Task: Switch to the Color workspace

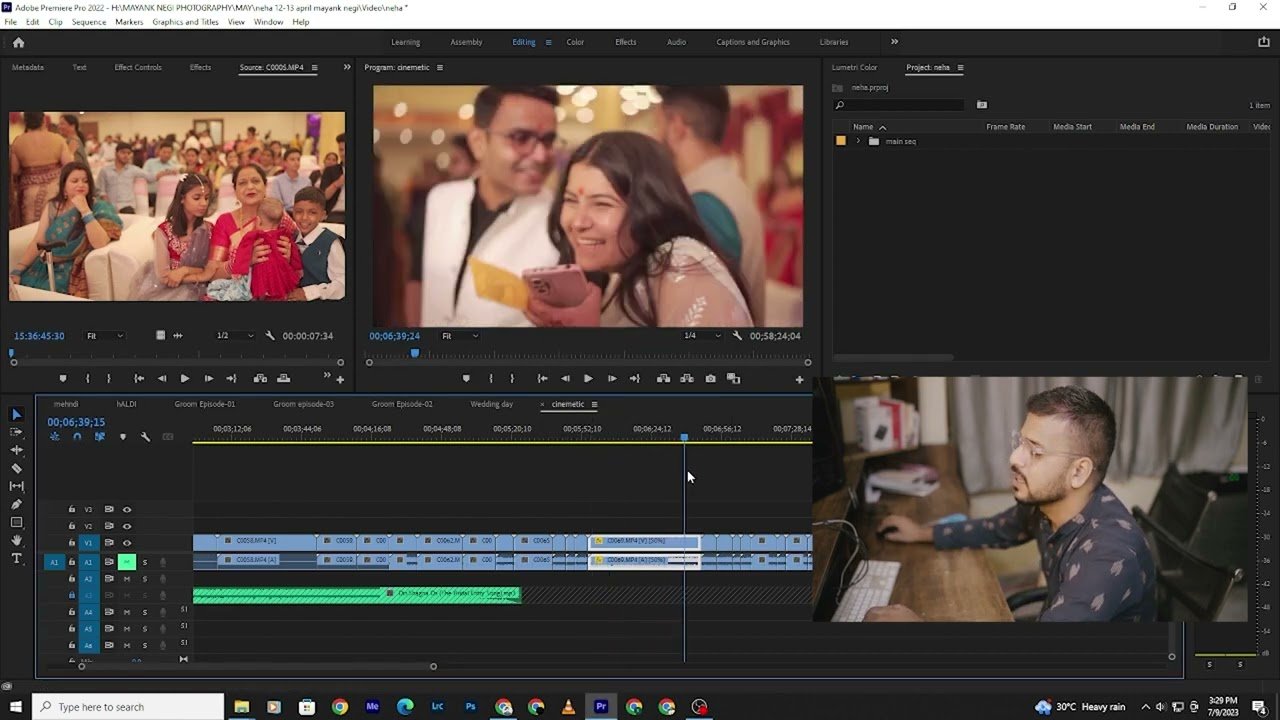Action: click(575, 42)
